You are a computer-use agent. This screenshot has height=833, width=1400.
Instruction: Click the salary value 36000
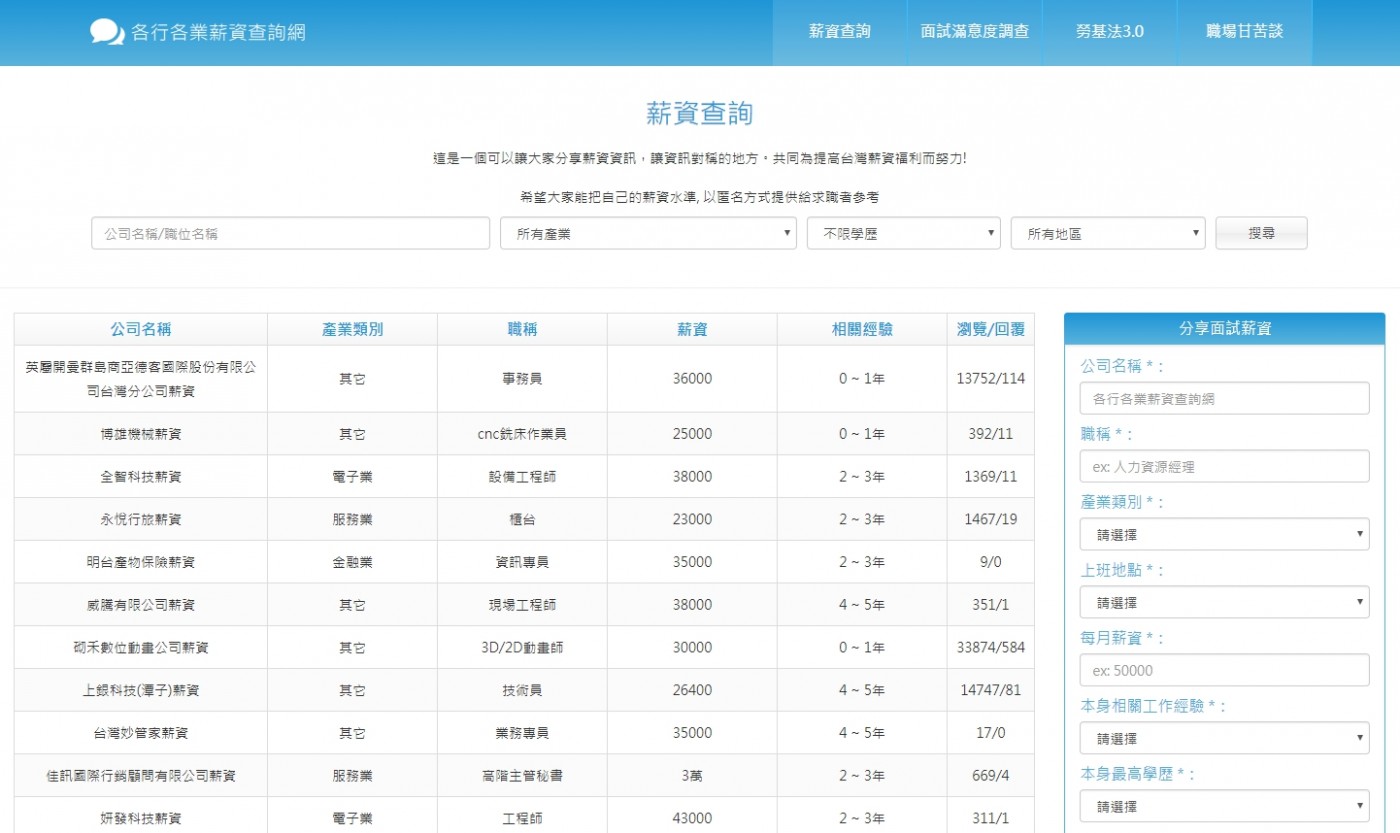692,379
